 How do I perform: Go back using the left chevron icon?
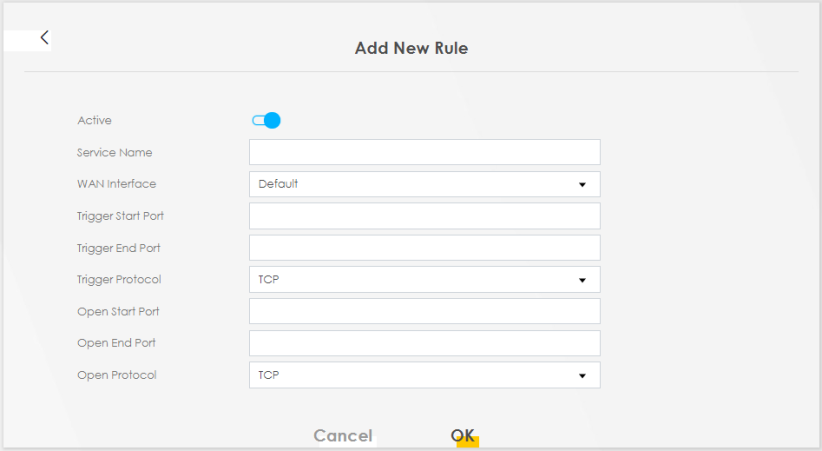point(44,38)
